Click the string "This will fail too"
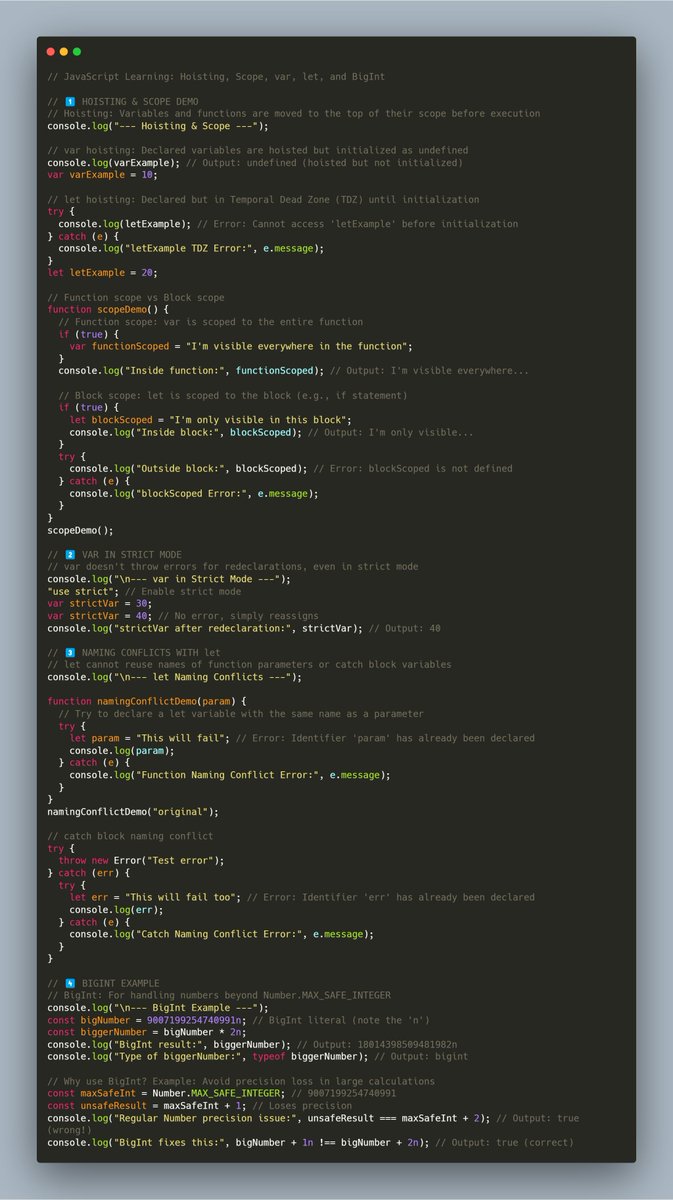The image size is (673, 1200). pos(180,897)
